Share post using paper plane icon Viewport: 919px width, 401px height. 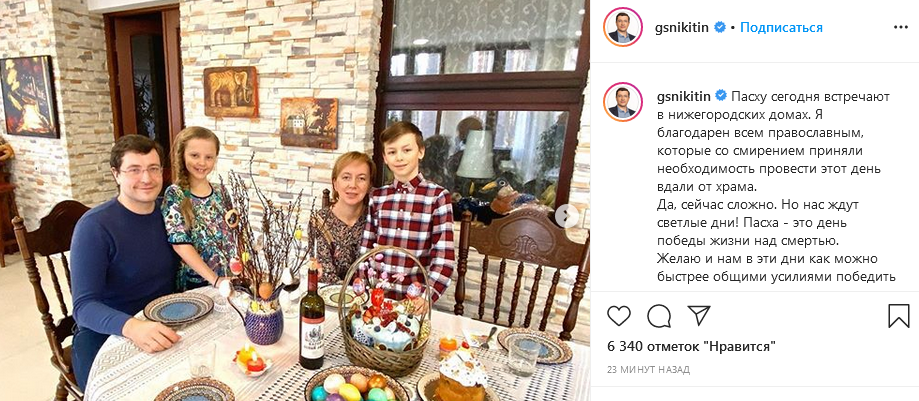(x=699, y=315)
